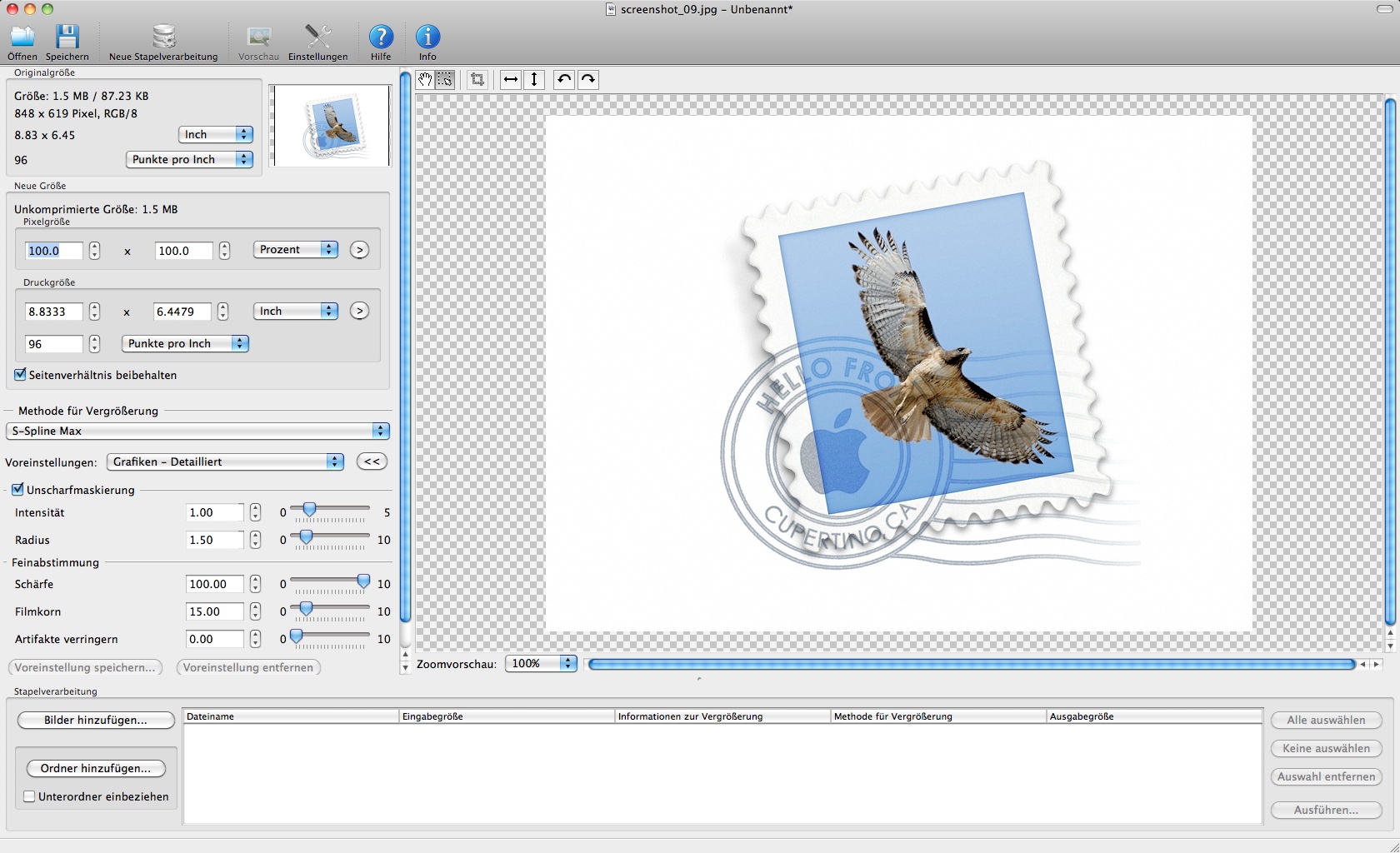
Task: Click Bilder hinzufügen... button
Action: coord(96,720)
